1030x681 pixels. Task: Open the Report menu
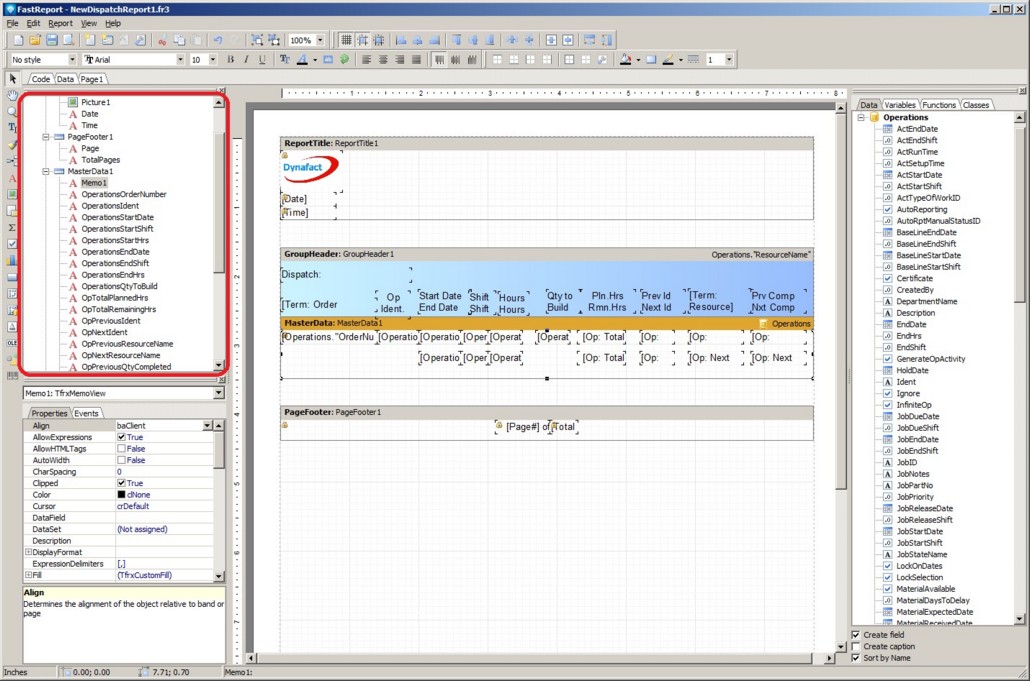click(60, 23)
